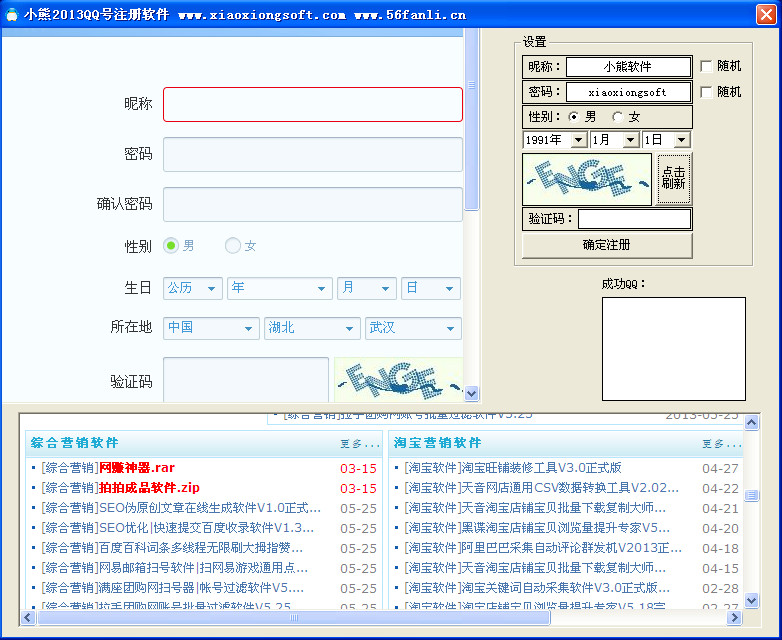This screenshot has width=782, height=640.
Task: Click right arrow of horizontal scrollbar
Action: (734, 618)
